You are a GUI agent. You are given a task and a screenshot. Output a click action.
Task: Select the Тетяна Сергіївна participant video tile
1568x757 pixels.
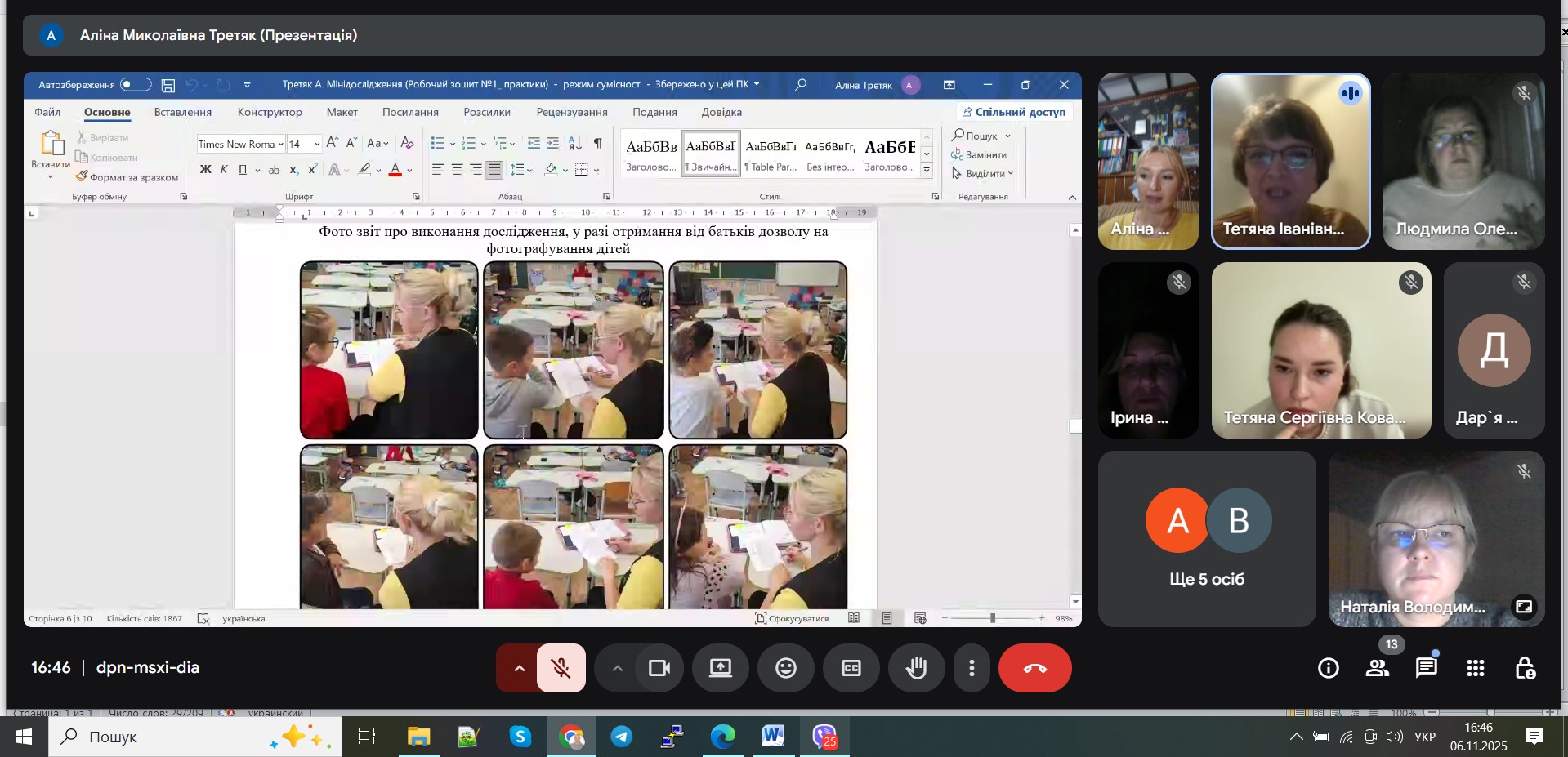[1320, 350]
